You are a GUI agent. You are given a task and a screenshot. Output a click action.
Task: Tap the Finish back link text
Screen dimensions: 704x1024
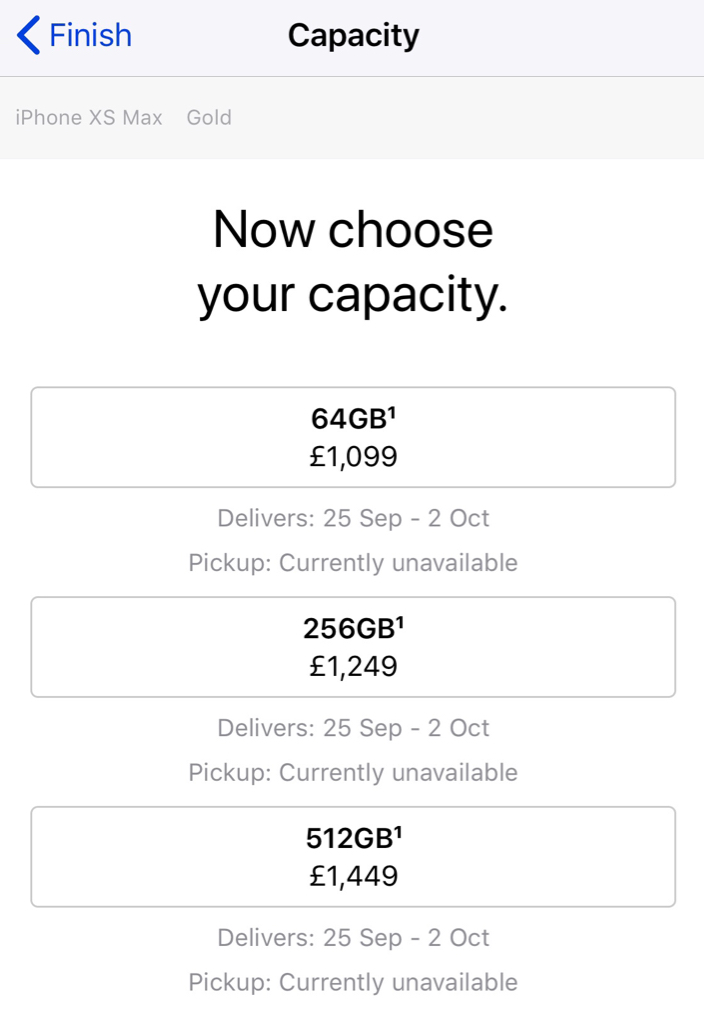[x=90, y=36]
